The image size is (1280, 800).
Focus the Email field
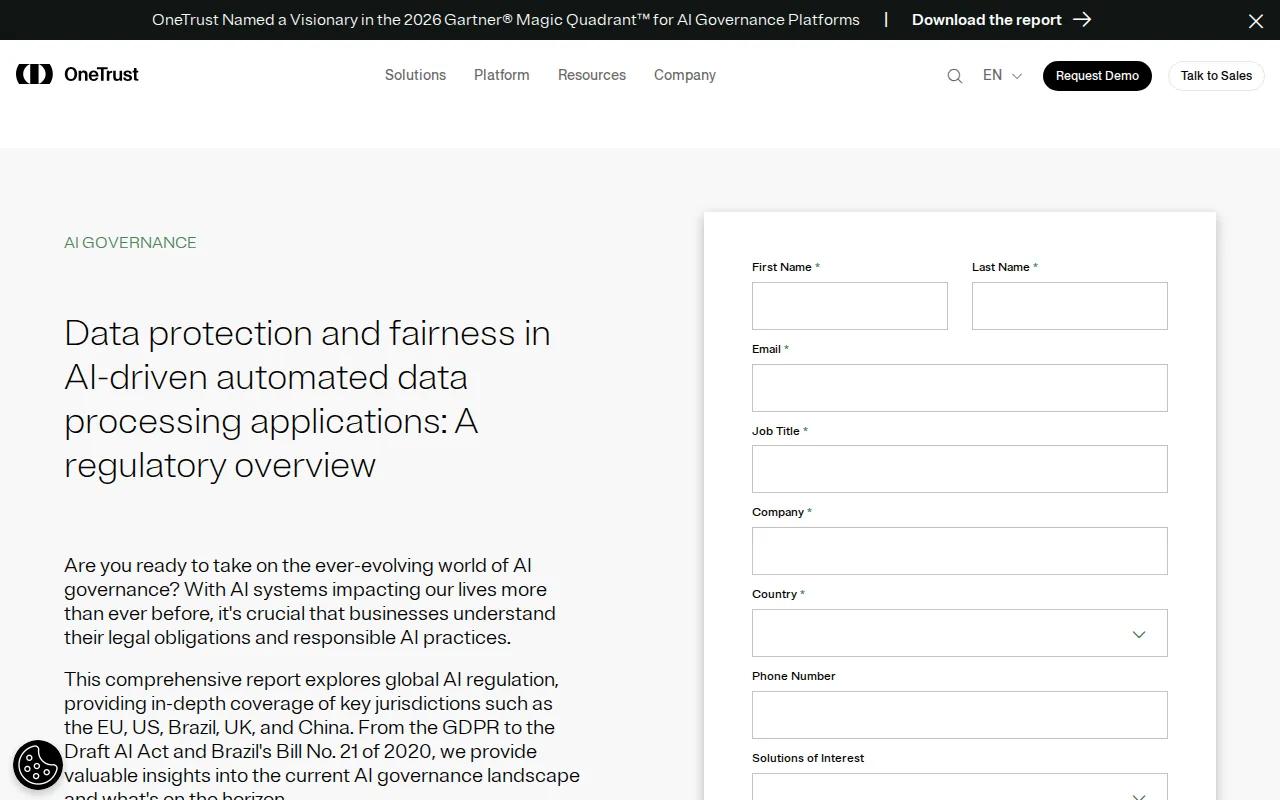coord(960,388)
